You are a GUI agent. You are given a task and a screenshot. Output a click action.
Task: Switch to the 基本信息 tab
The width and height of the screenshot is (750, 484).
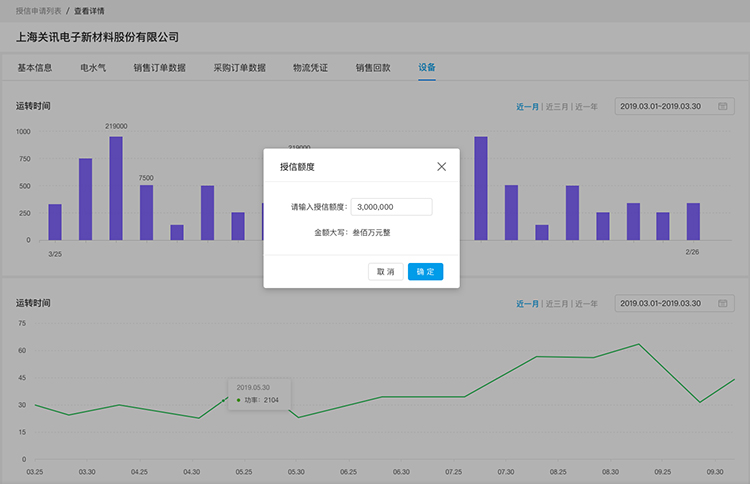pyautogui.click(x=35, y=69)
